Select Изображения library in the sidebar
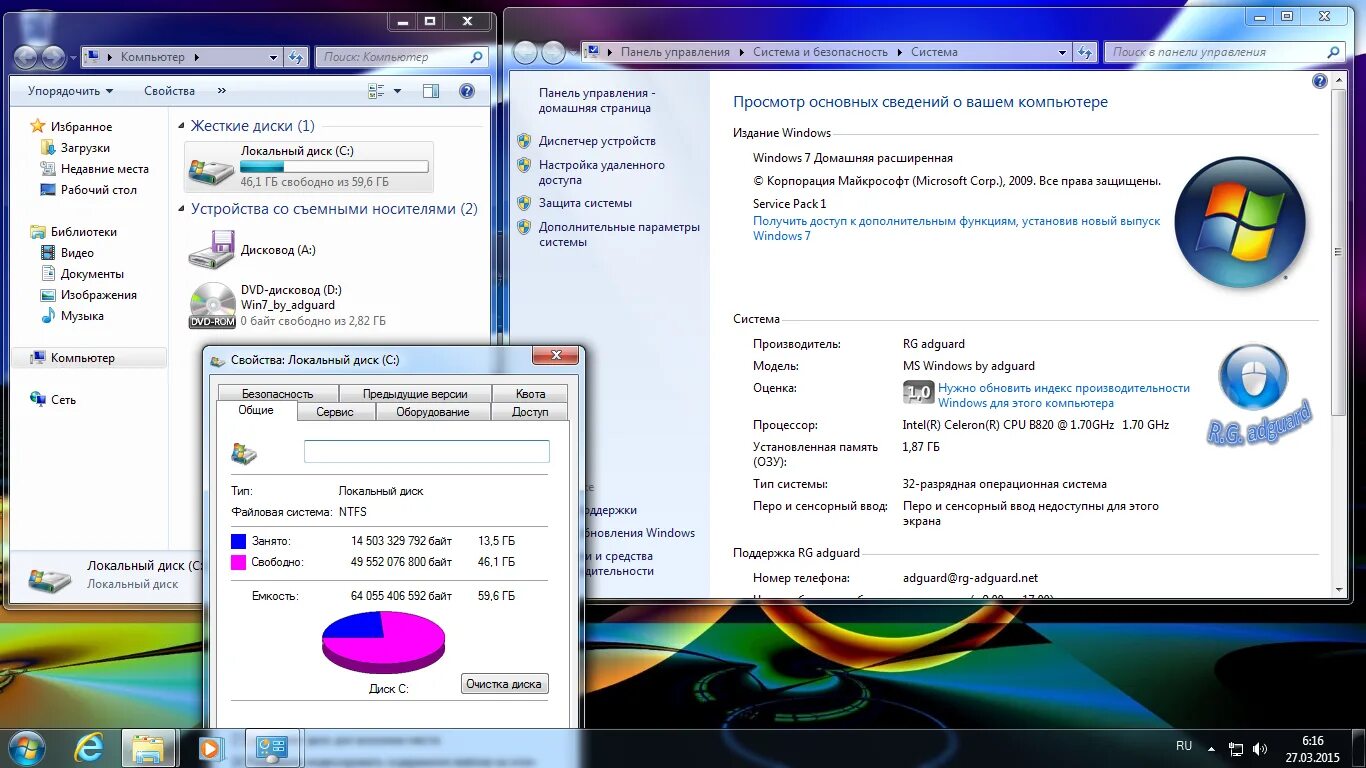Screen dimensions: 1366x768 (98, 295)
